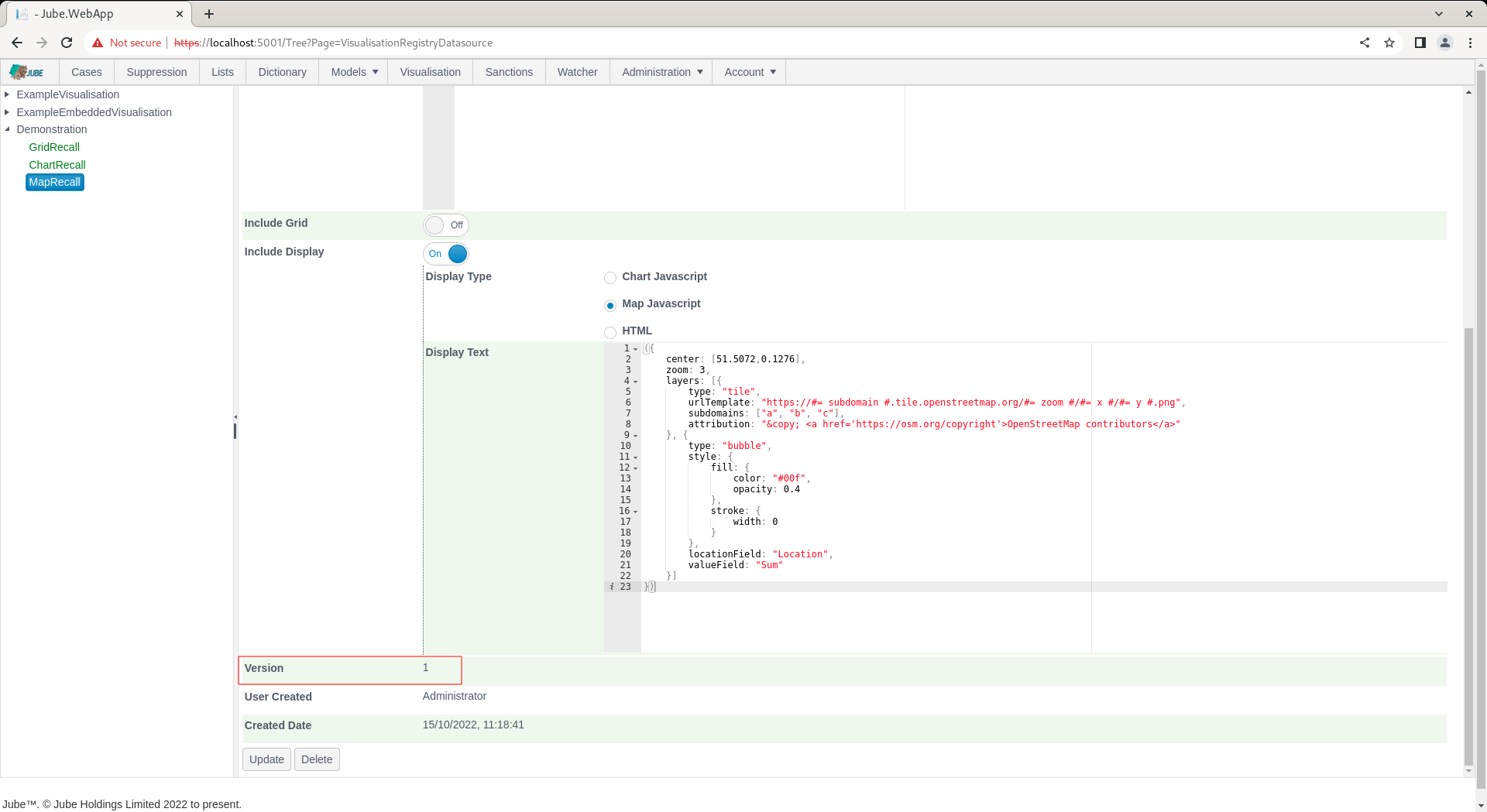1487x812 pixels.
Task: Click the Jube logo icon
Action: pos(27,72)
